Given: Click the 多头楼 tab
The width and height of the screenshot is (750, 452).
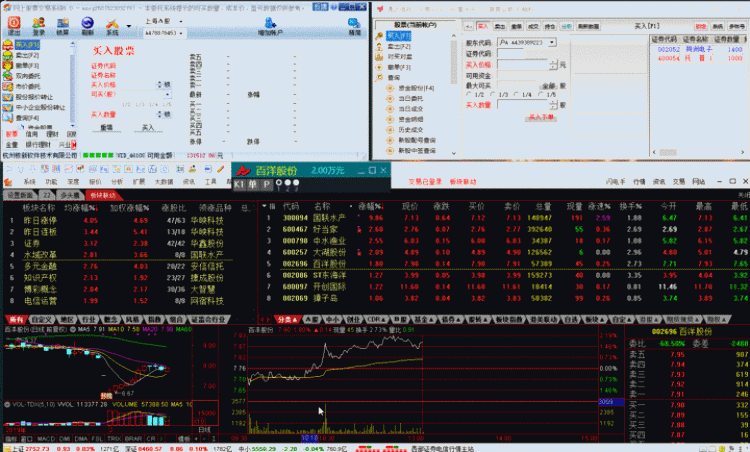Looking at the screenshot, I should coord(70,195).
